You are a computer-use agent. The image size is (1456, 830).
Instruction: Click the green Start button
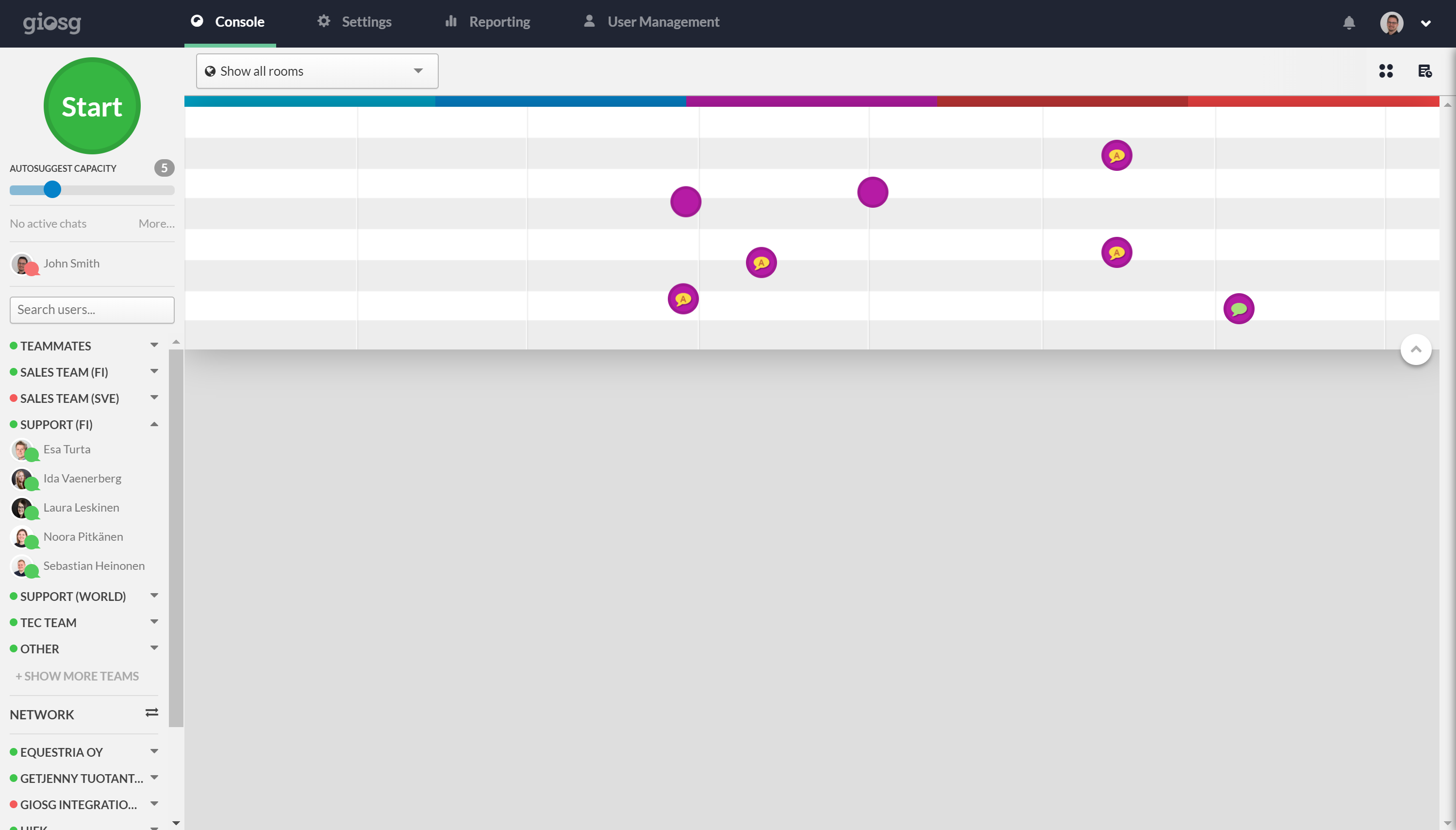tap(92, 106)
